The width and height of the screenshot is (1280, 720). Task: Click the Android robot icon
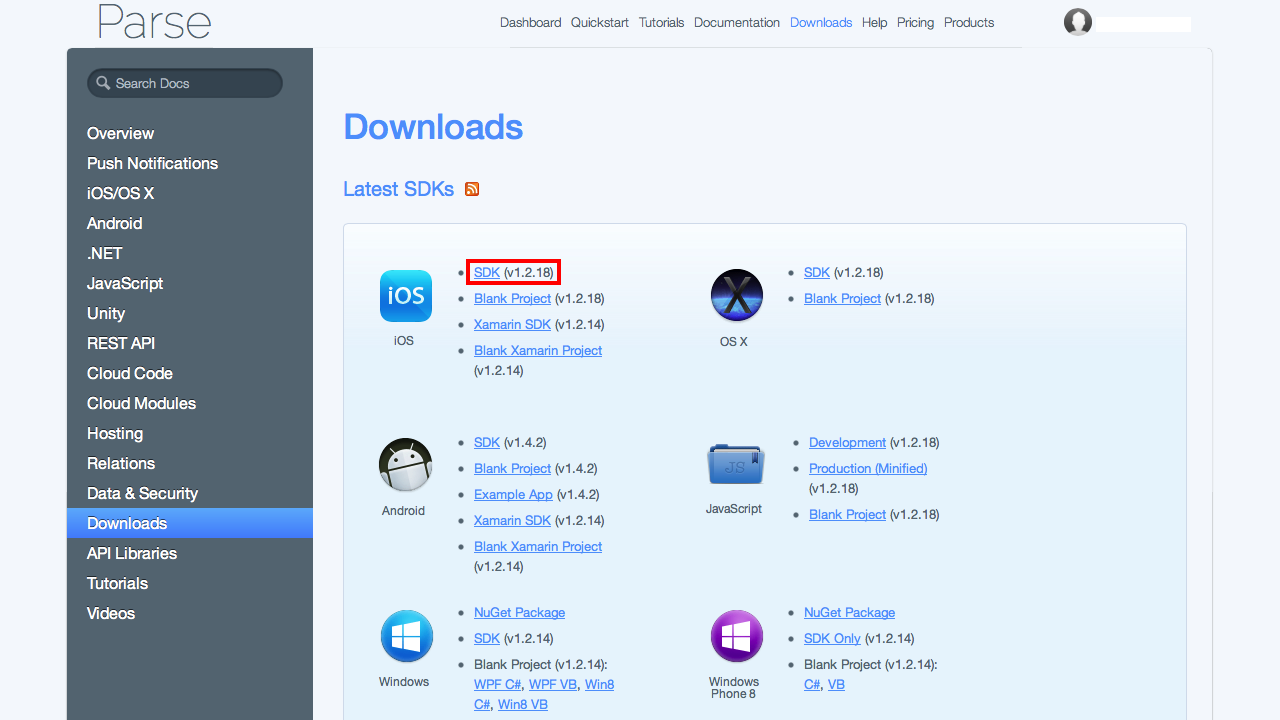click(x=405, y=465)
